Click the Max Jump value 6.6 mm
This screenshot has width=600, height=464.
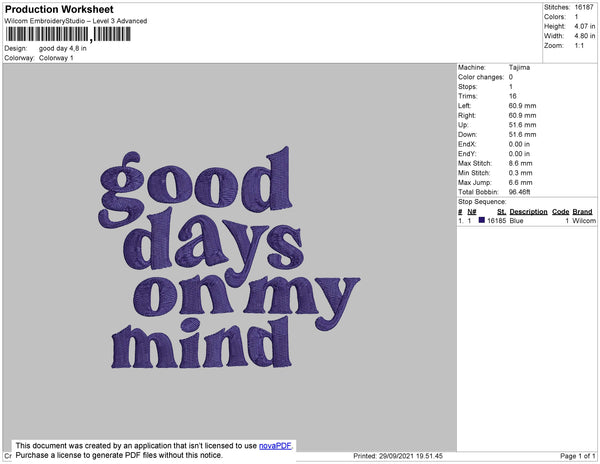[x=520, y=182]
